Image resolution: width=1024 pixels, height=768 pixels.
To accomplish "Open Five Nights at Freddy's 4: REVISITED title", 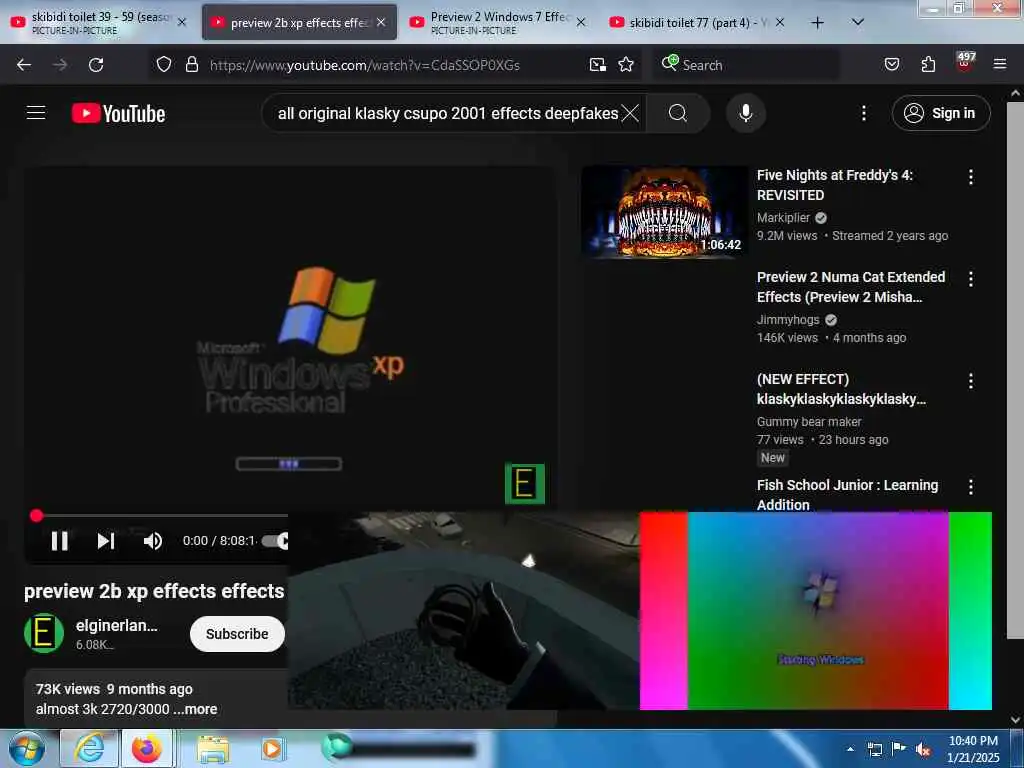I will point(835,185).
